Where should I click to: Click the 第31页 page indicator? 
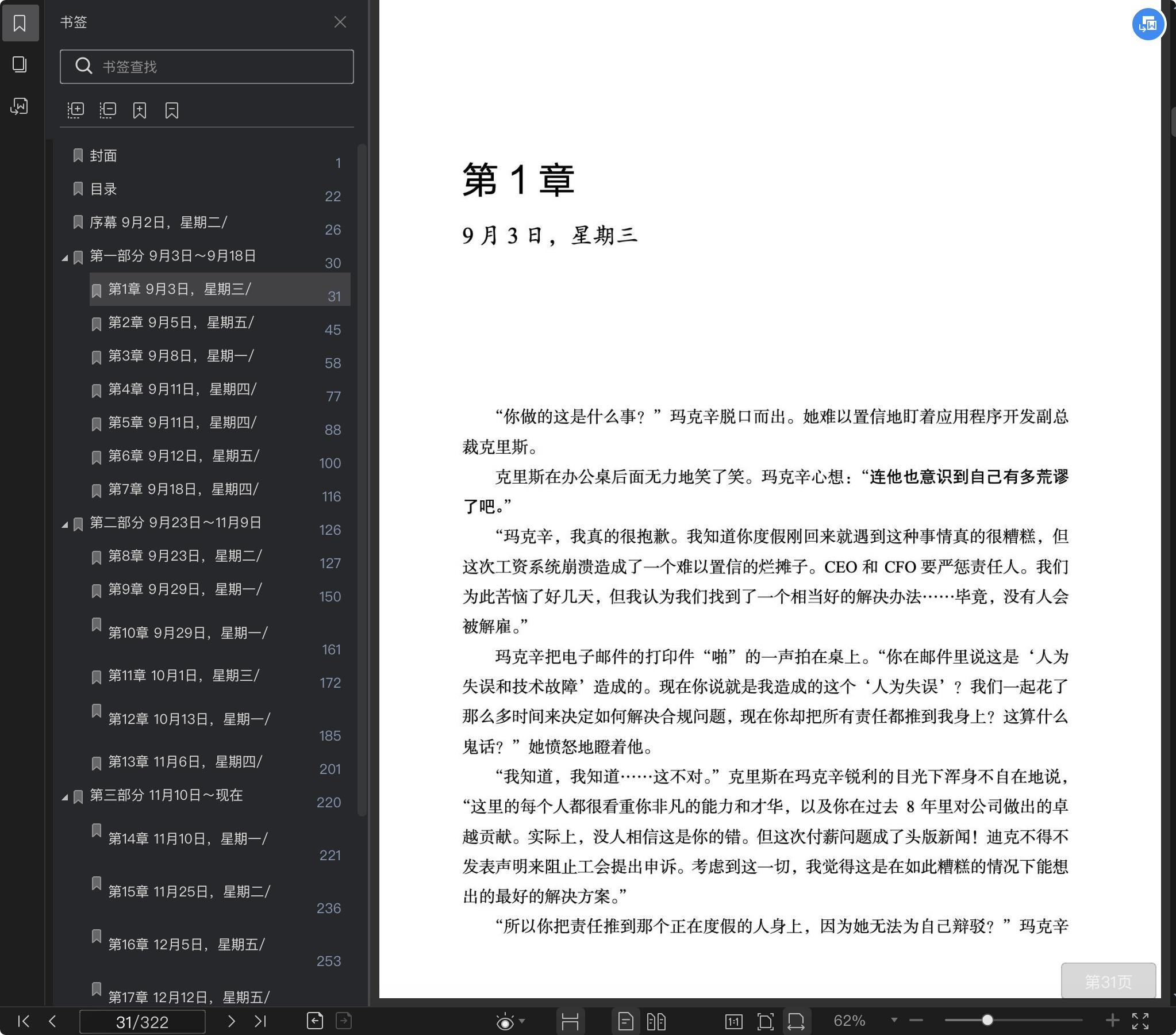[1108, 981]
